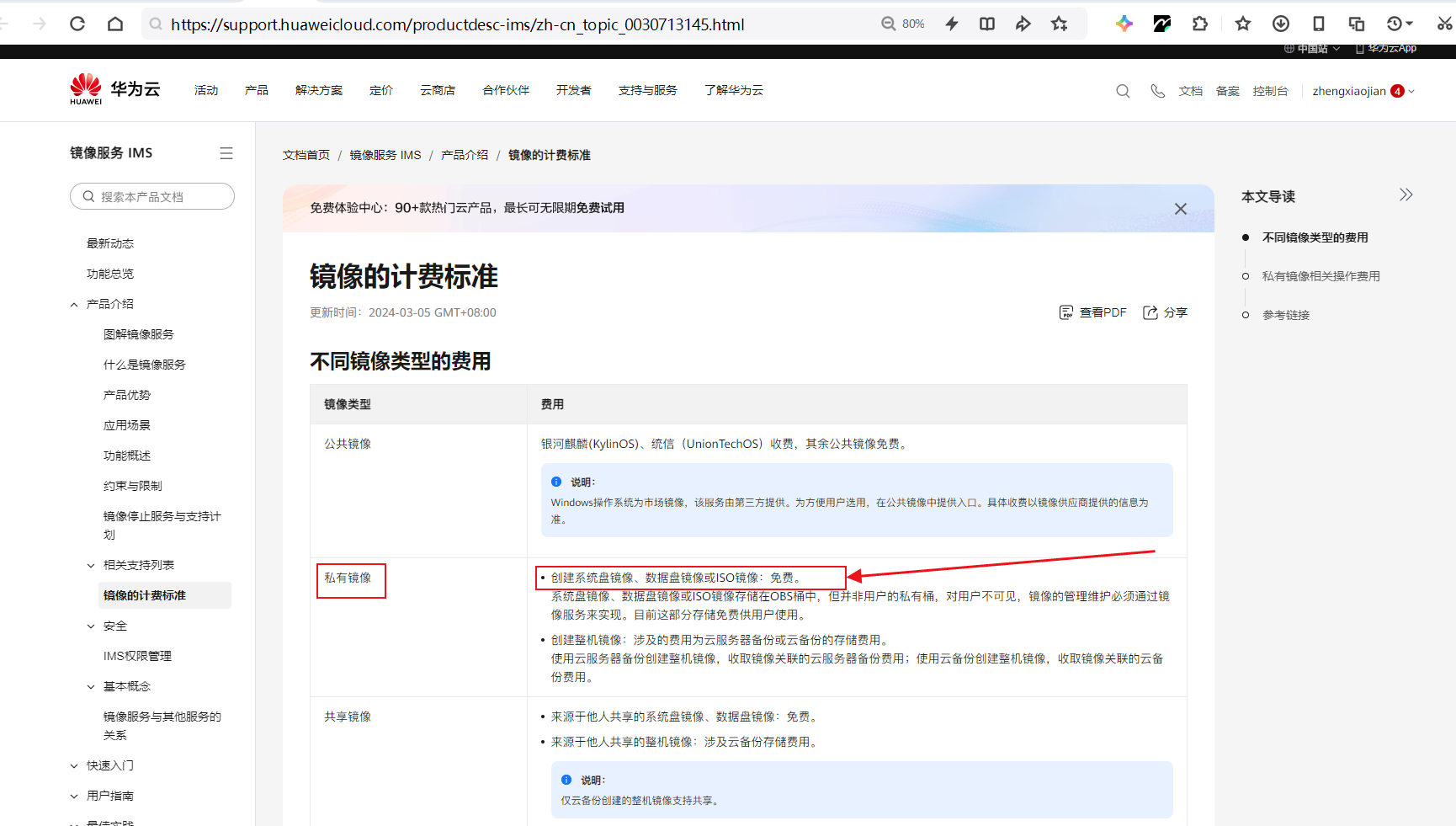1456x826 pixels.
Task: Open 约束与限制 sidebar item
Action: [x=133, y=487]
